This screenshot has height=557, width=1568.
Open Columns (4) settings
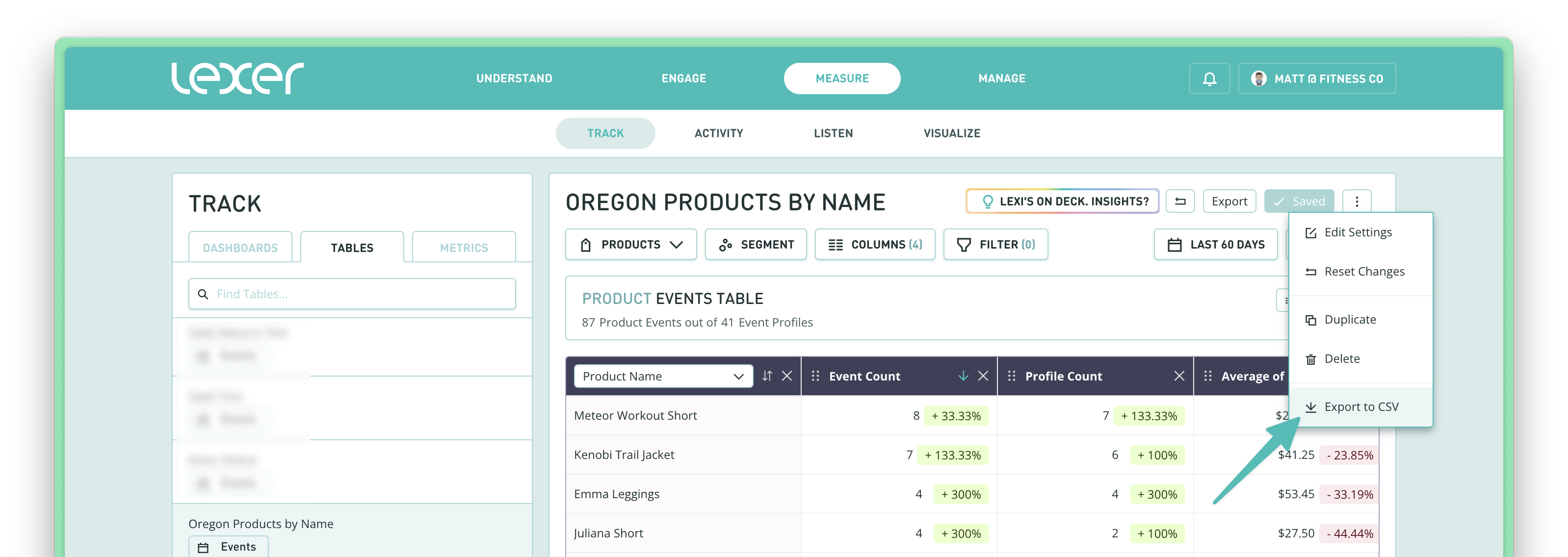875,245
